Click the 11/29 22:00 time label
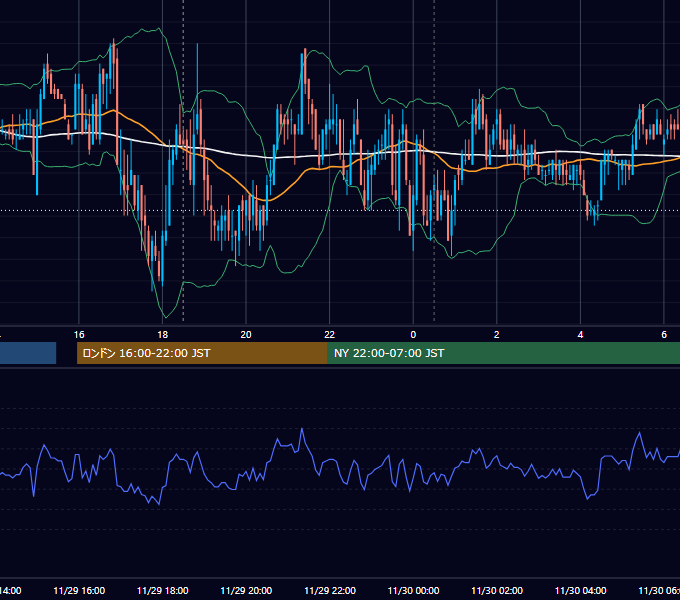 click(330, 590)
